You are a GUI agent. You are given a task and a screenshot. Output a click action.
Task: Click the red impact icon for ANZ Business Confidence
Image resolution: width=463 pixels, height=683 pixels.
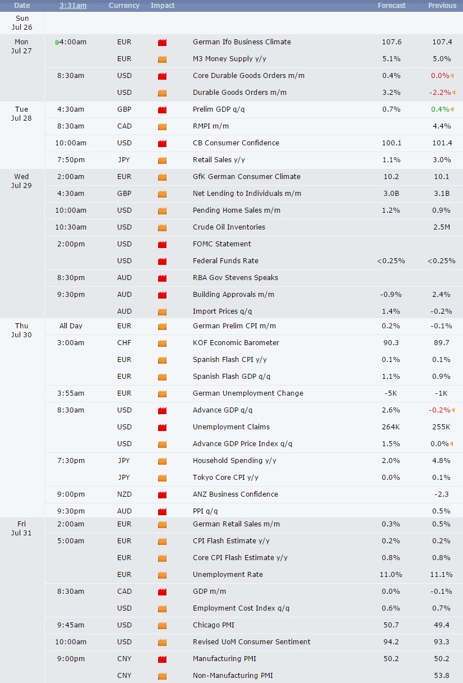pyautogui.click(x=162, y=495)
